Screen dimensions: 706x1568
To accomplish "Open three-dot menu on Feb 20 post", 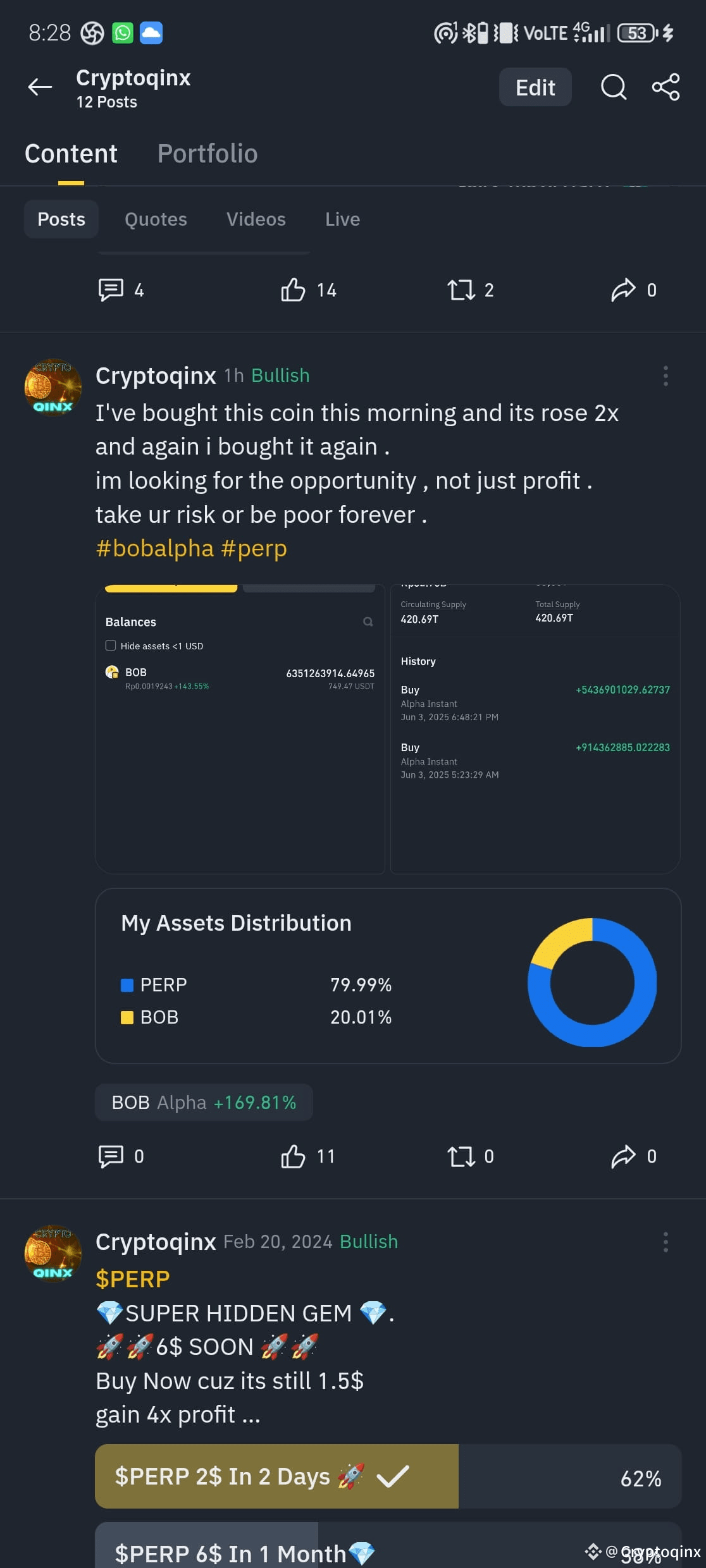I will tap(666, 1242).
